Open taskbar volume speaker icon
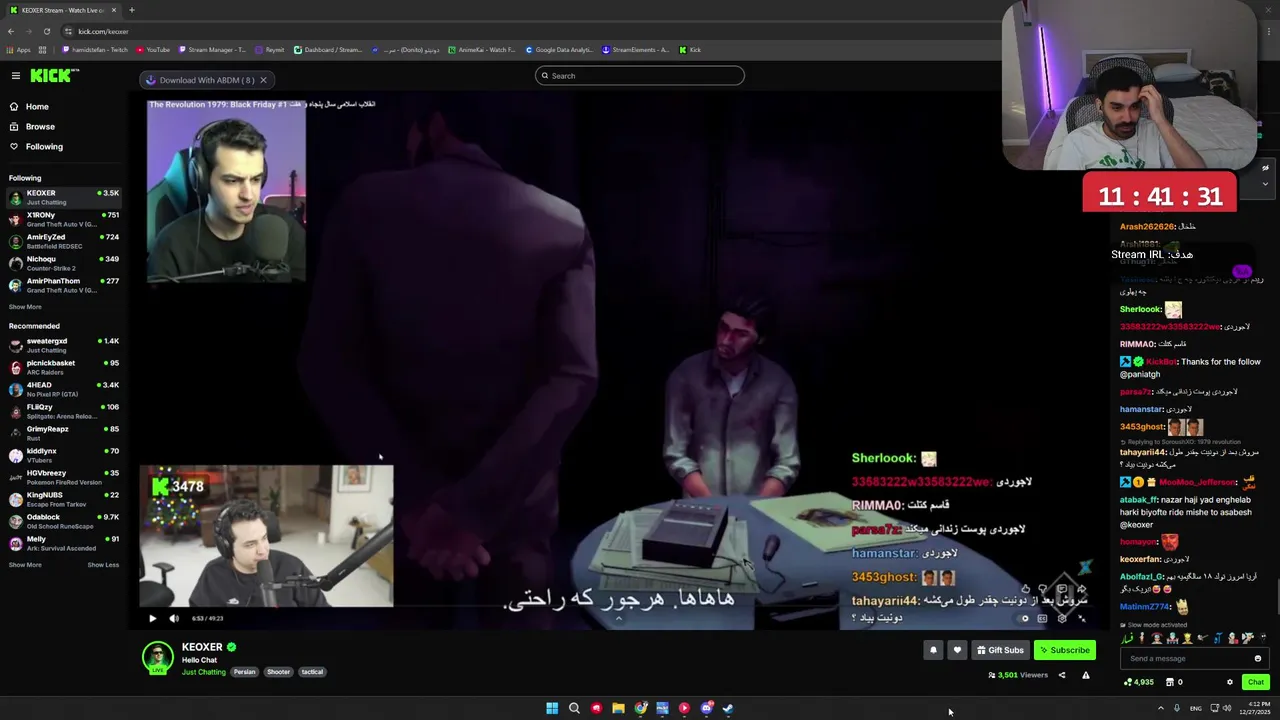Viewport: 1280px width, 720px height. 1227,708
